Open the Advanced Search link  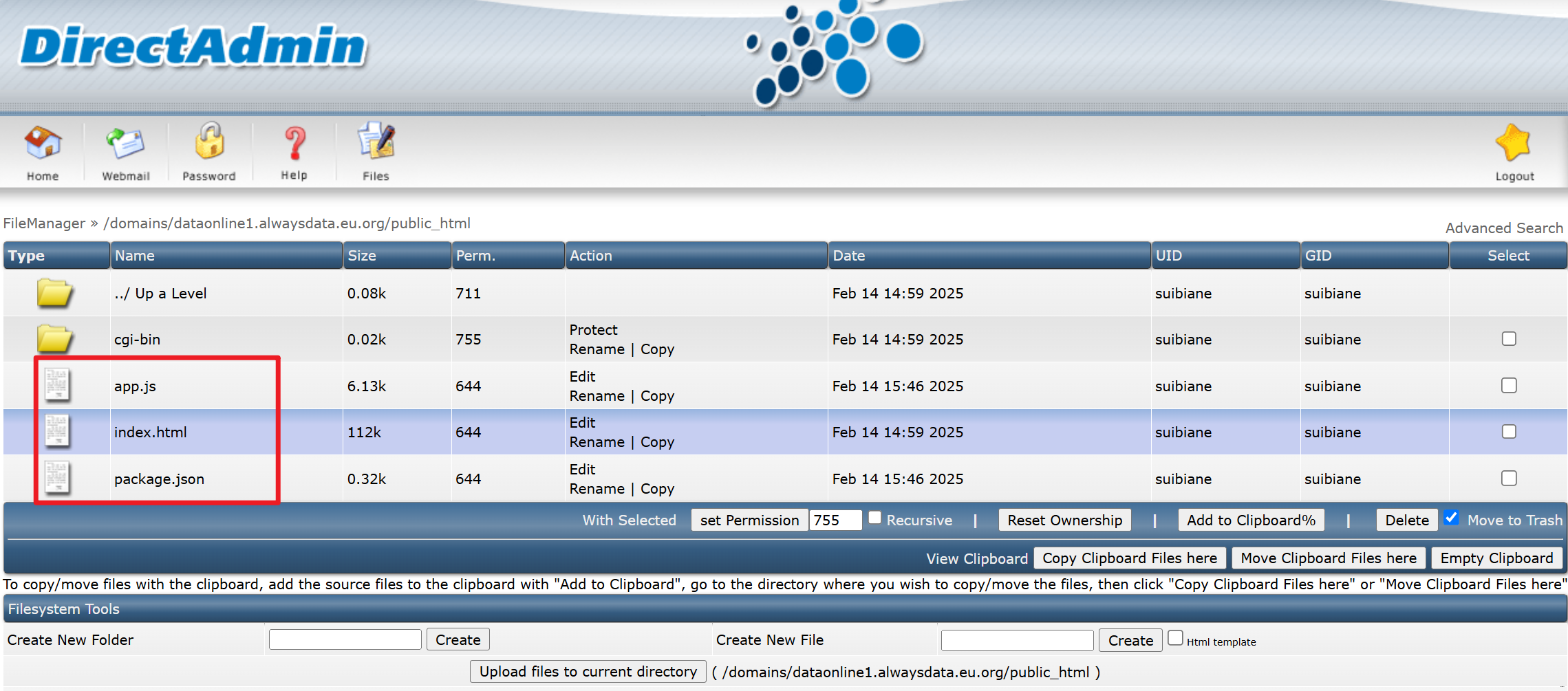(1503, 228)
